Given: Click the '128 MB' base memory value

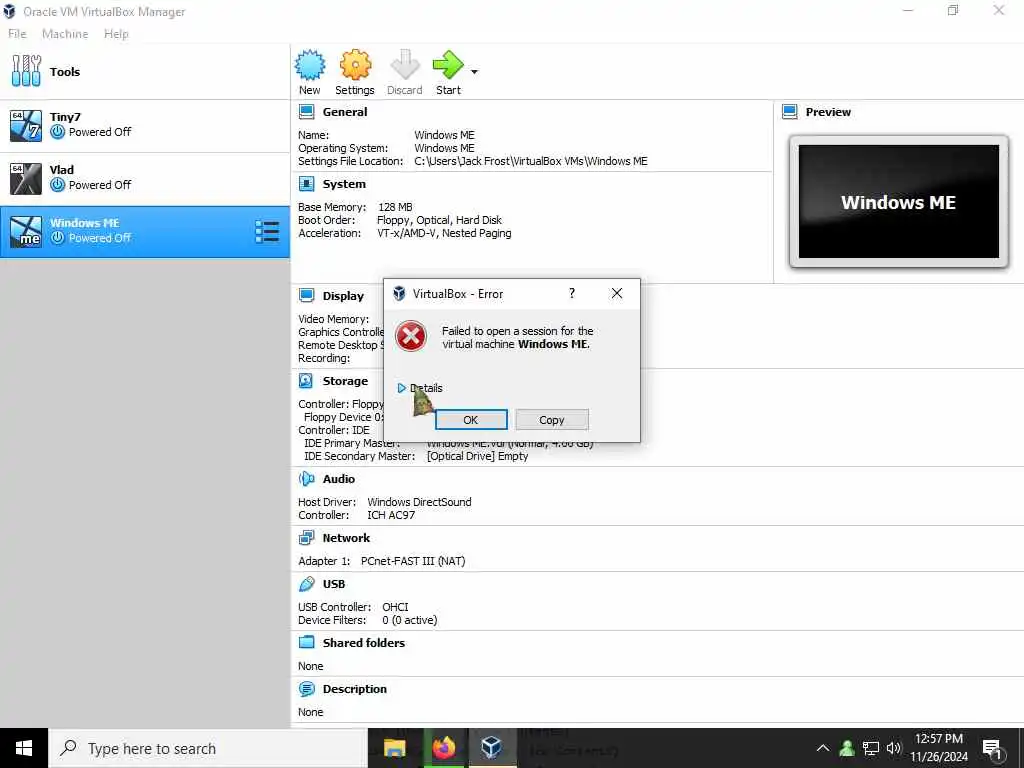Looking at the screenshot, I should click(x=395, y=207).
